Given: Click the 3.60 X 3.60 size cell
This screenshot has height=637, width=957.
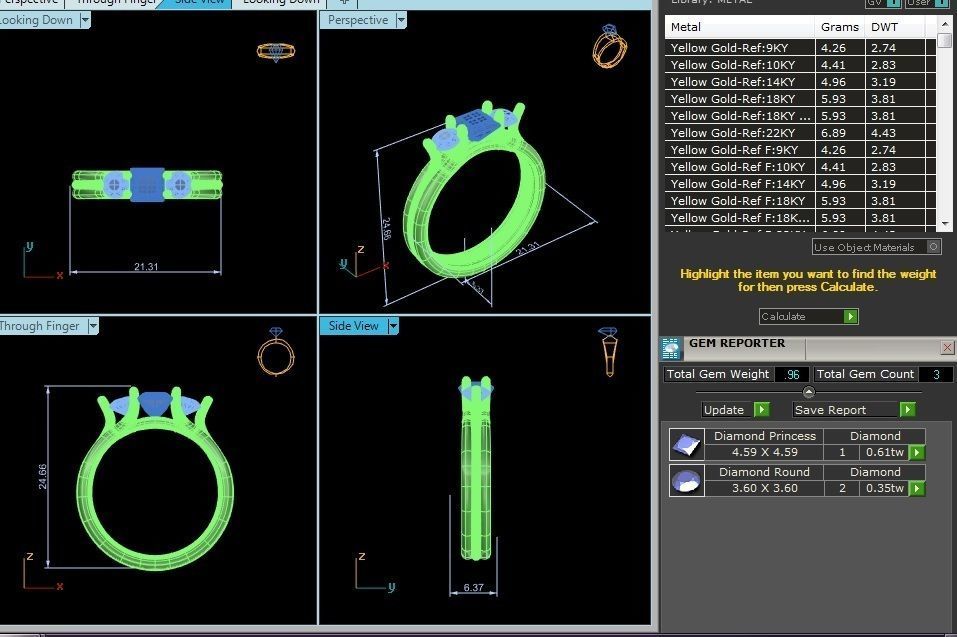Looking at the screenshot, I should 764,488.
